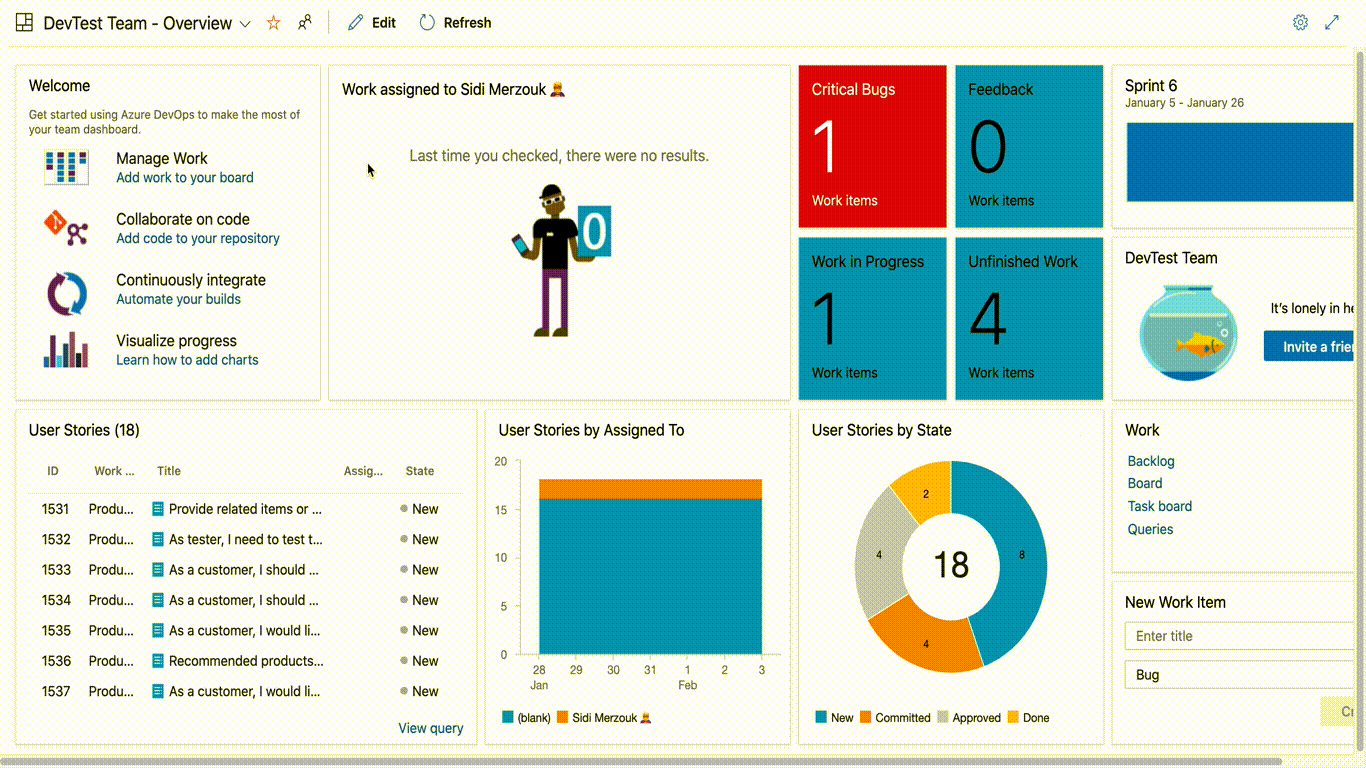Open View query under User Stories
Screen dimensions: 1366x768
(430, 728)
